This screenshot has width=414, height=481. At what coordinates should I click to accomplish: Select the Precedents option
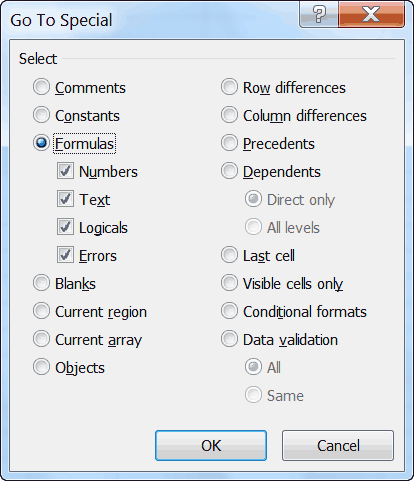point(229,143)
